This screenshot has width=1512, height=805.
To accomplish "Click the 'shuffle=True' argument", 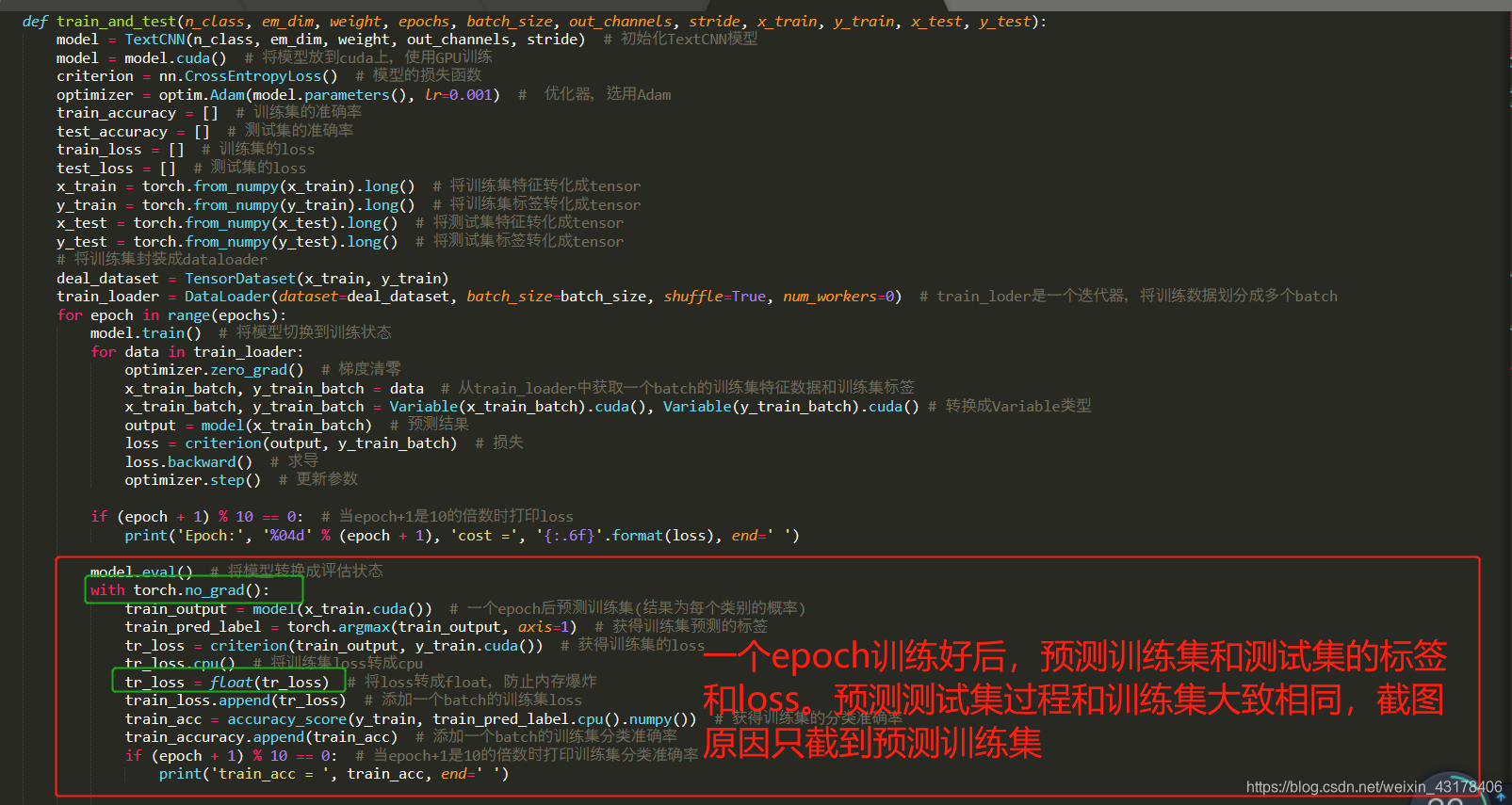I will point(715,297).
